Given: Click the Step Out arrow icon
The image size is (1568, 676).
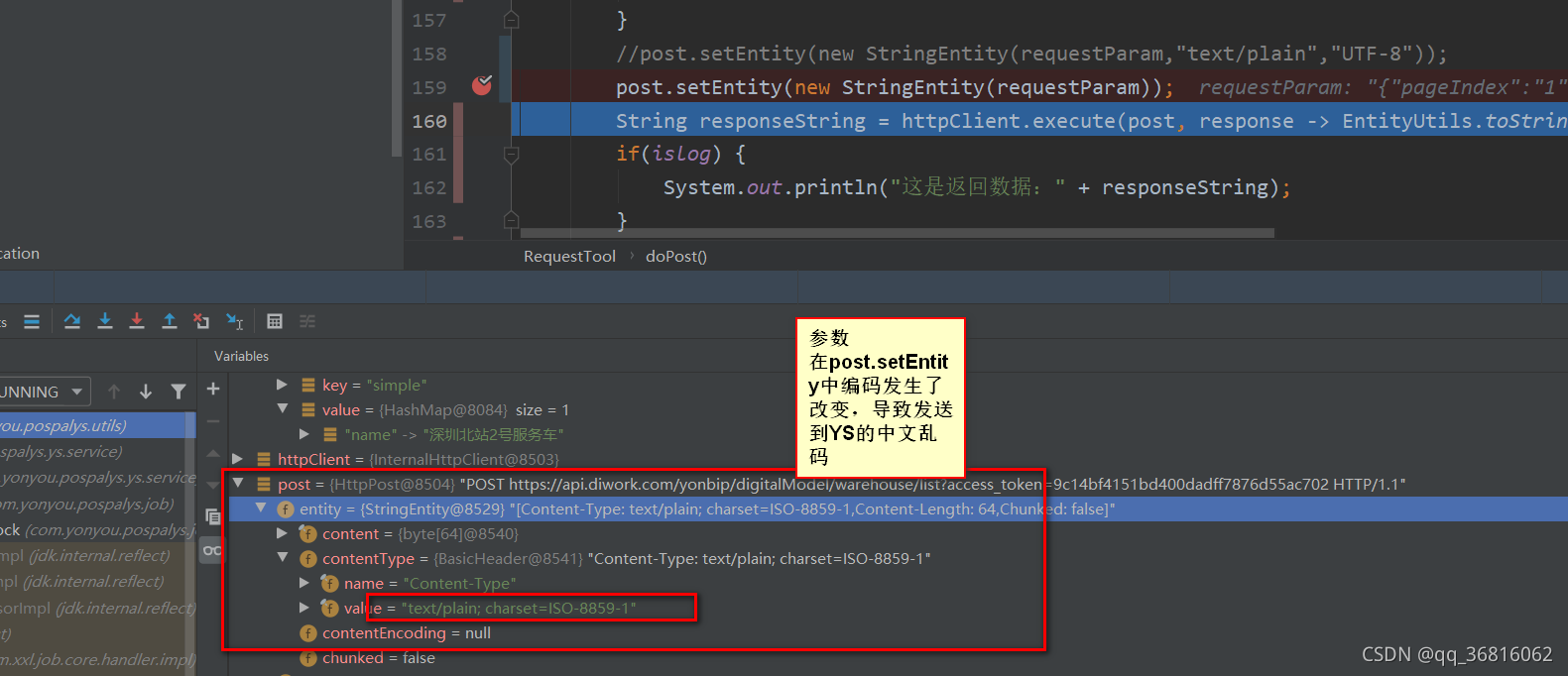Looking at the screenshot, I should point(170,321).
